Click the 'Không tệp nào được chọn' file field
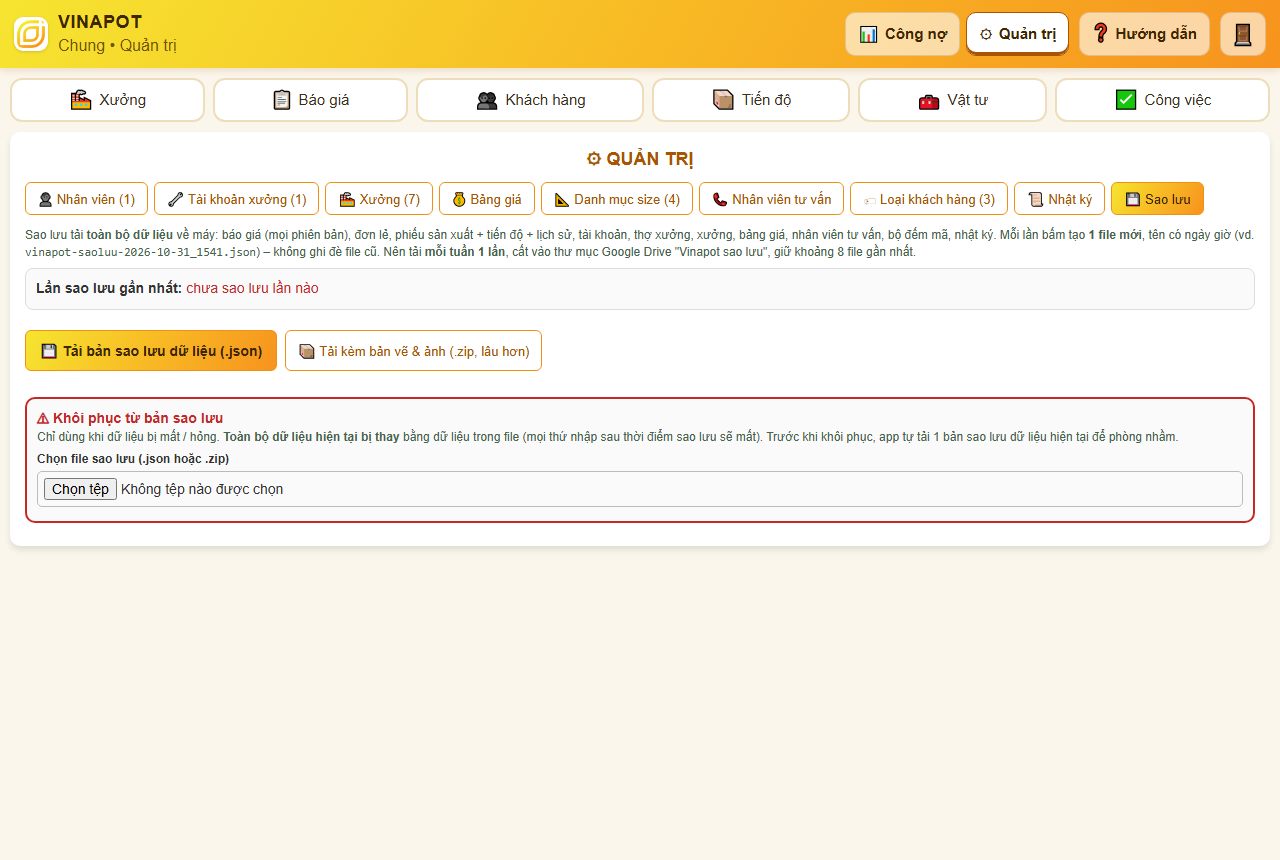Image resolution: width=1280 pixels, height=860 pixels. coord(640,489)
